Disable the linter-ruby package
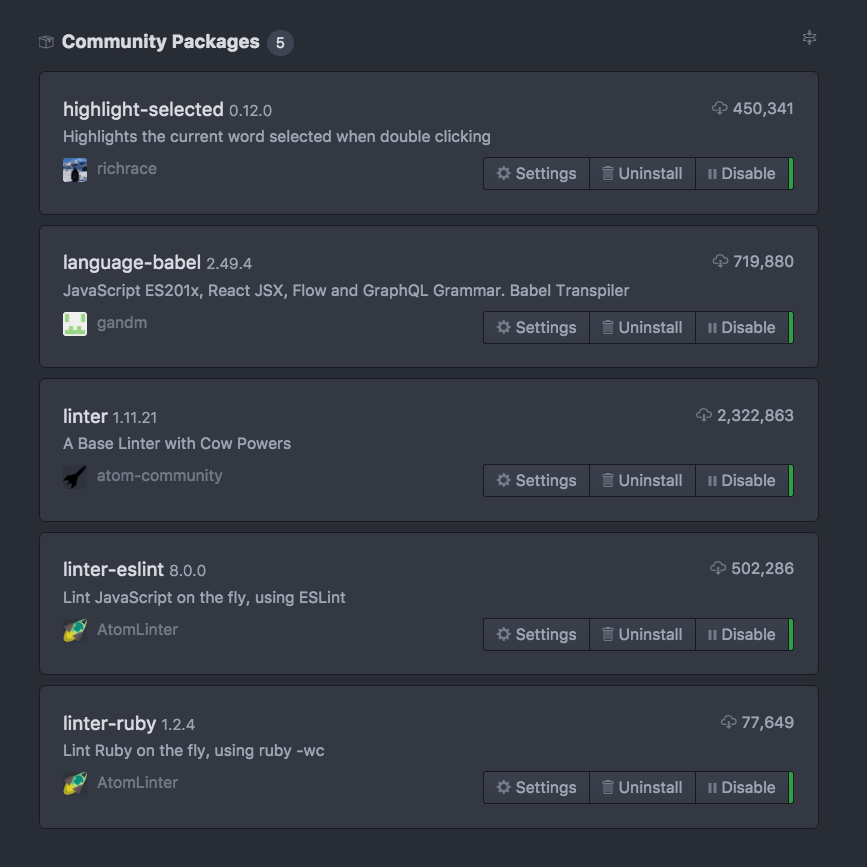Screen dimensions: 867x867 (x=741, y=787)
